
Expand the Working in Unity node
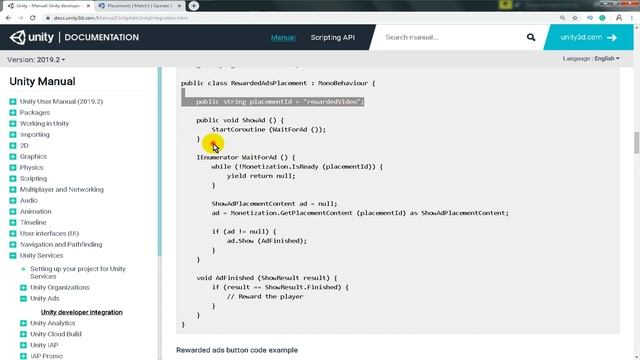click(13, 124)
